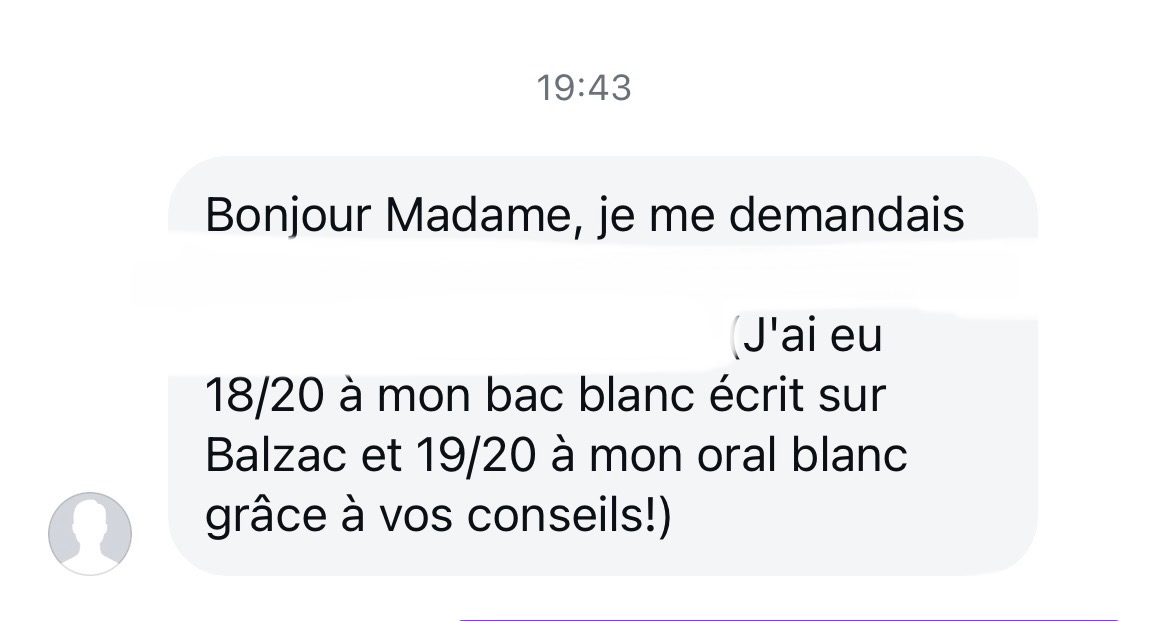The width and height of the screenshot is (1170, 621).
Task: Tap the "oral blanc" phrase
Action: click(802, 455)
